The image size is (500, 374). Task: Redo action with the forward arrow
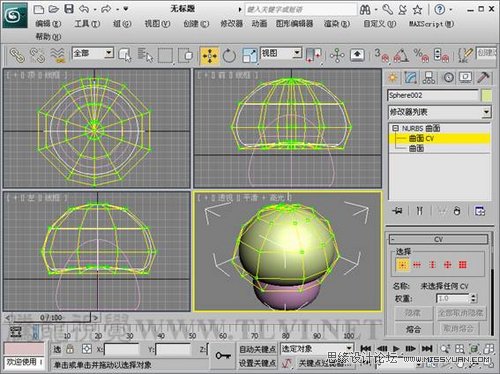106,9
